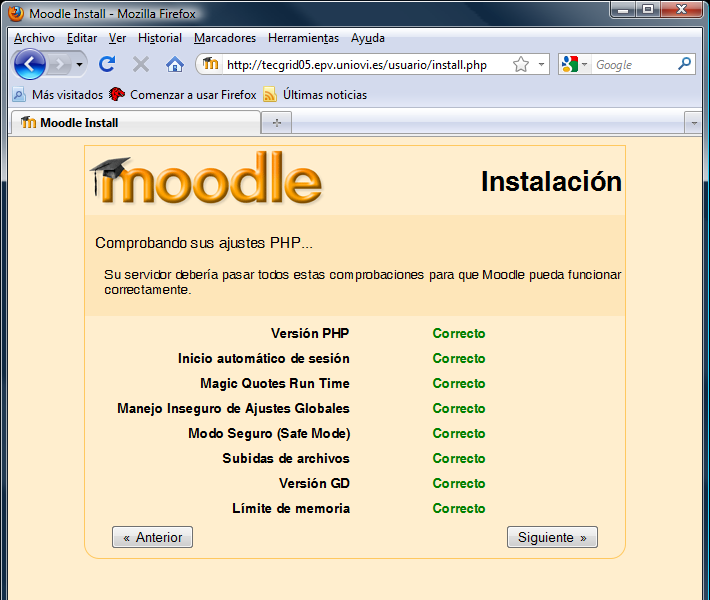Image resolution: width=710 pixels, height=600 pixels.
Task: Click the Siguiente button
Action: (552, 537)
